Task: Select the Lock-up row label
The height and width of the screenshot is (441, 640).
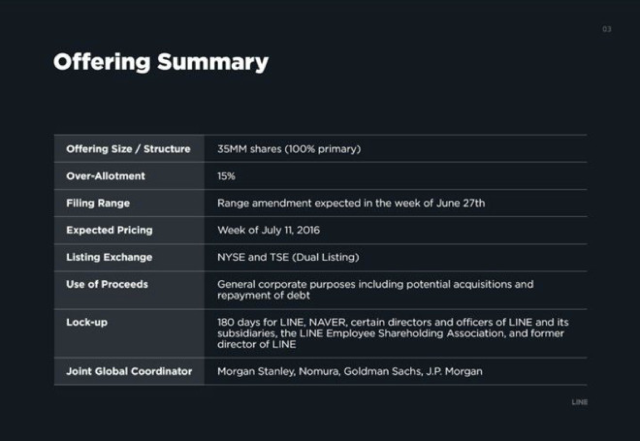Action: (87, 322)
